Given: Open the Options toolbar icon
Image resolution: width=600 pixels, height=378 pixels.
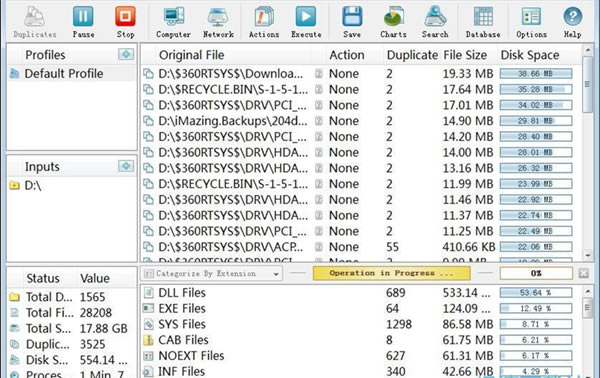Looking at the screenshot, I should 532,22.
